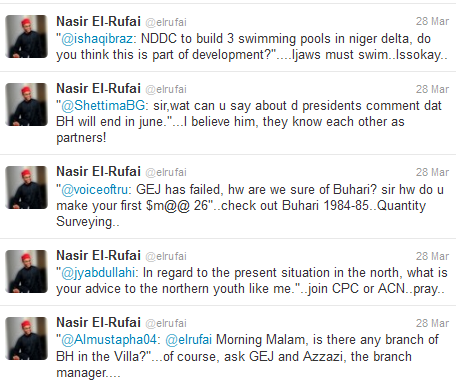Open avatar thumbnail of the @jyabdullahi tweet

point(26,271)
